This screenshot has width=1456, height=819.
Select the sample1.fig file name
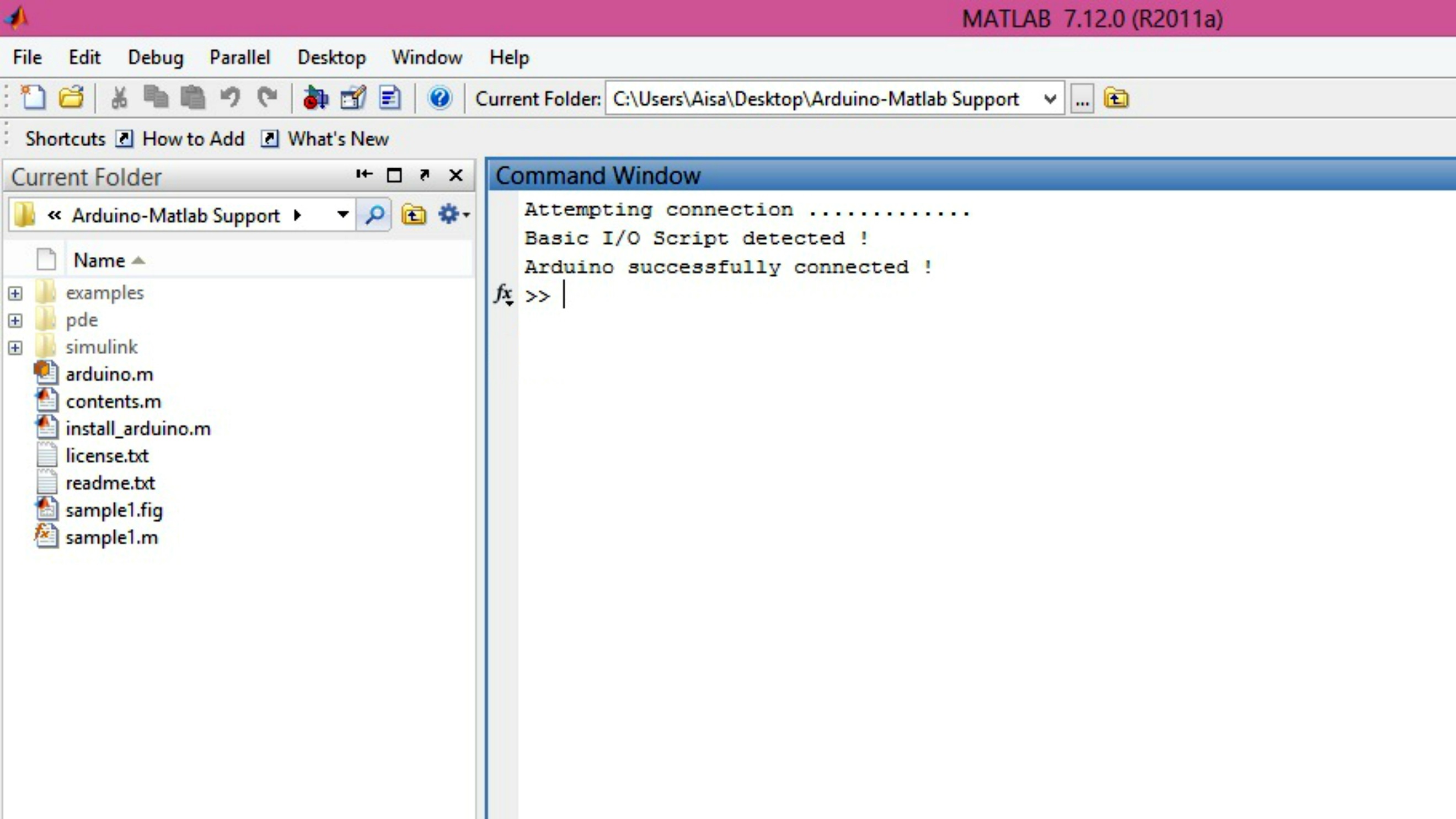114,510
